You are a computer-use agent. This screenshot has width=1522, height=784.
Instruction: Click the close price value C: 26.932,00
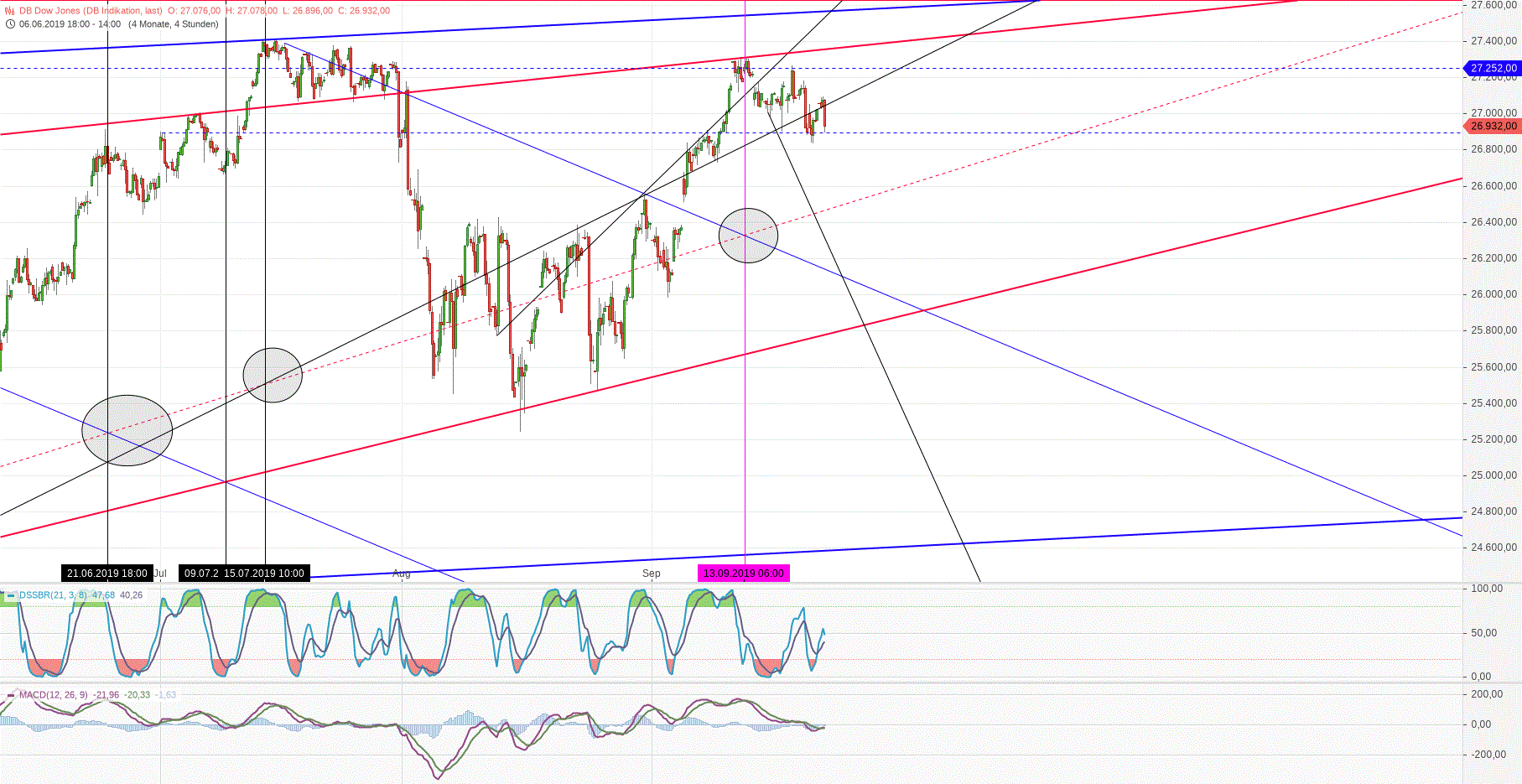pos(364,11)
